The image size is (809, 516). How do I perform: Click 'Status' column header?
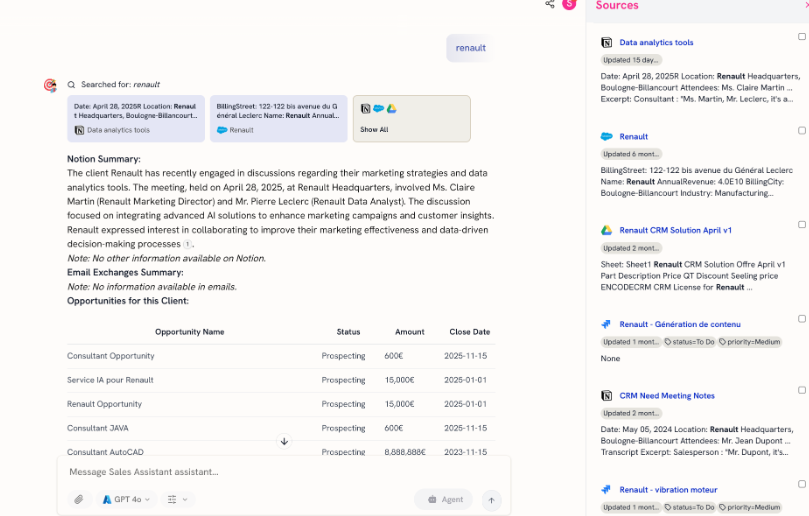348,332
